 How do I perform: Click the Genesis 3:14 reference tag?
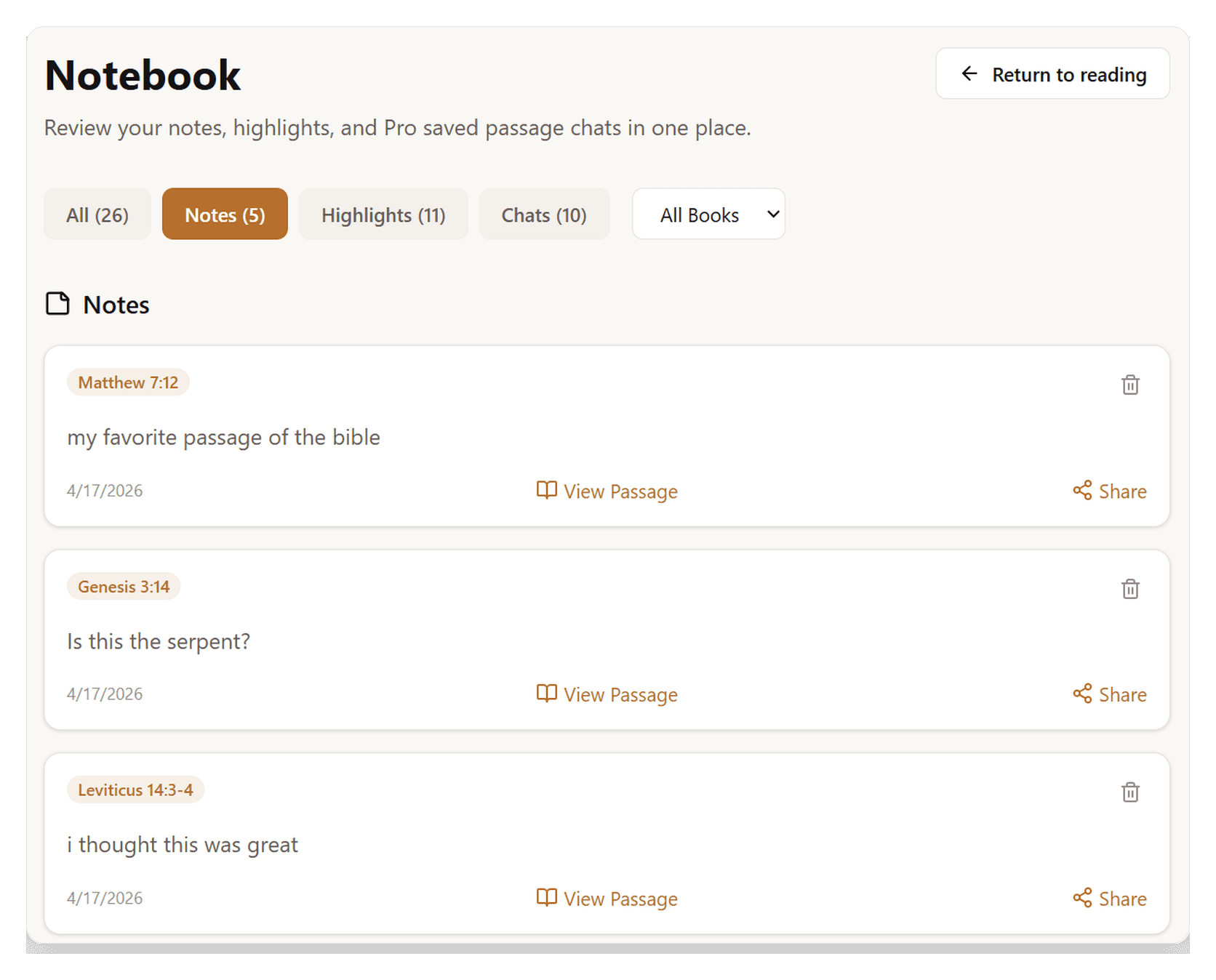(x=124, y=587)
